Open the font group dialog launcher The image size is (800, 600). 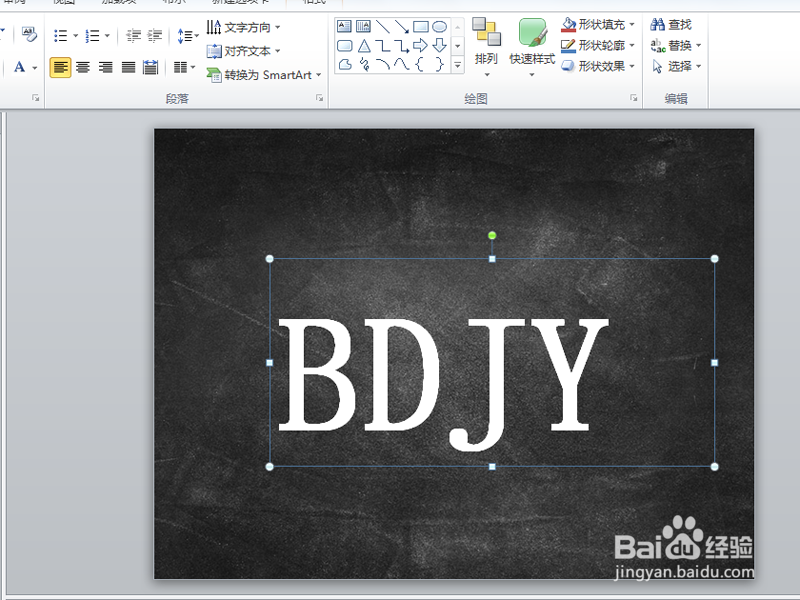[36, 97]
